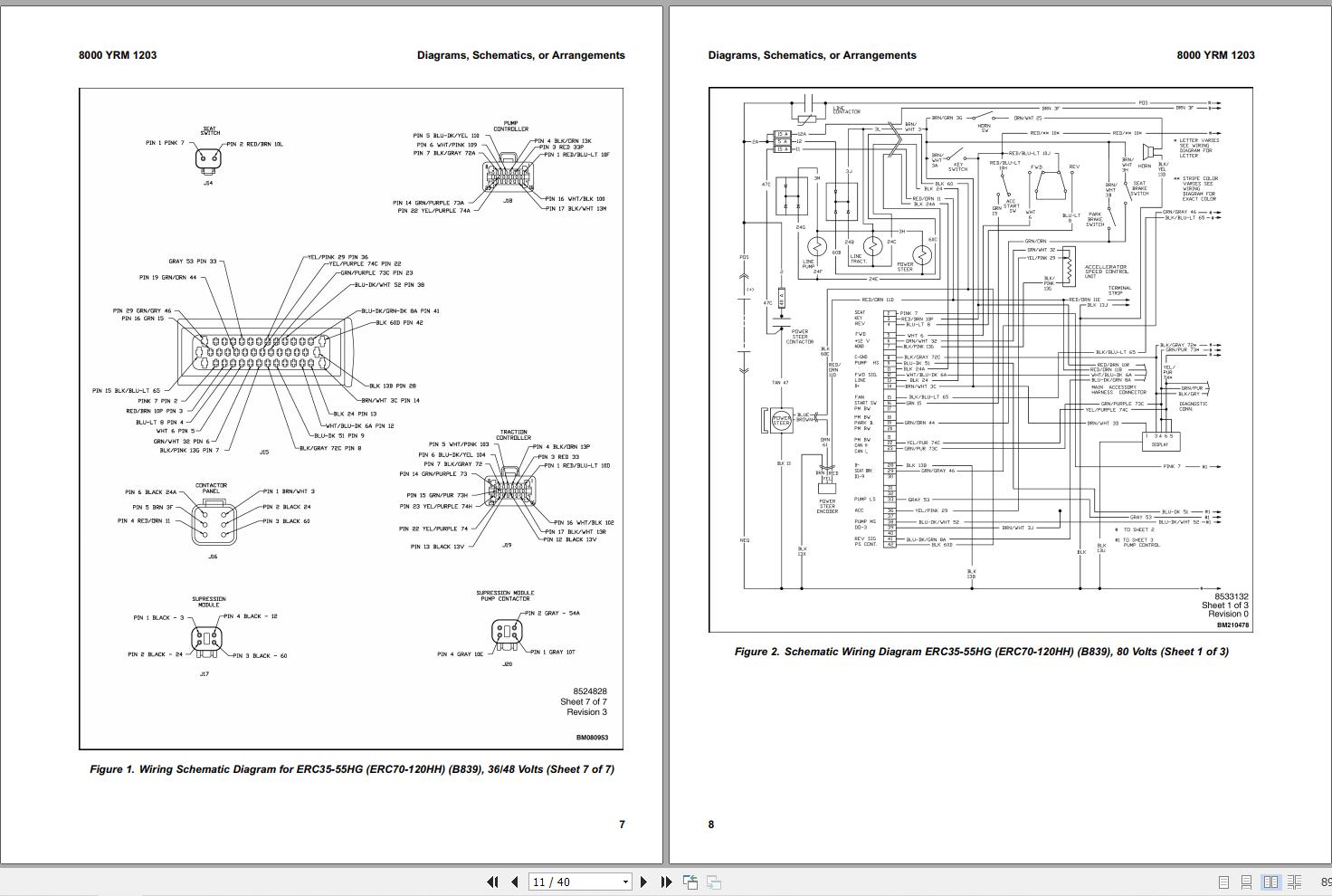The width and height of the screenshot is (1332, 896).
Task: Go to the previous page
Action: click(x=514, y=882)
